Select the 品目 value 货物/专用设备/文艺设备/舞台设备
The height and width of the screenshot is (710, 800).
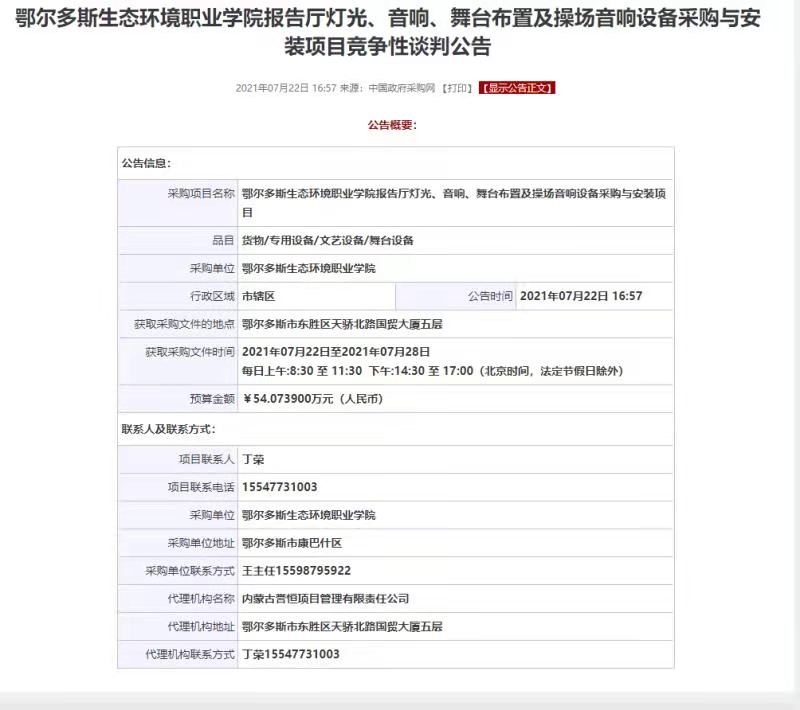(x=327, y=241)
